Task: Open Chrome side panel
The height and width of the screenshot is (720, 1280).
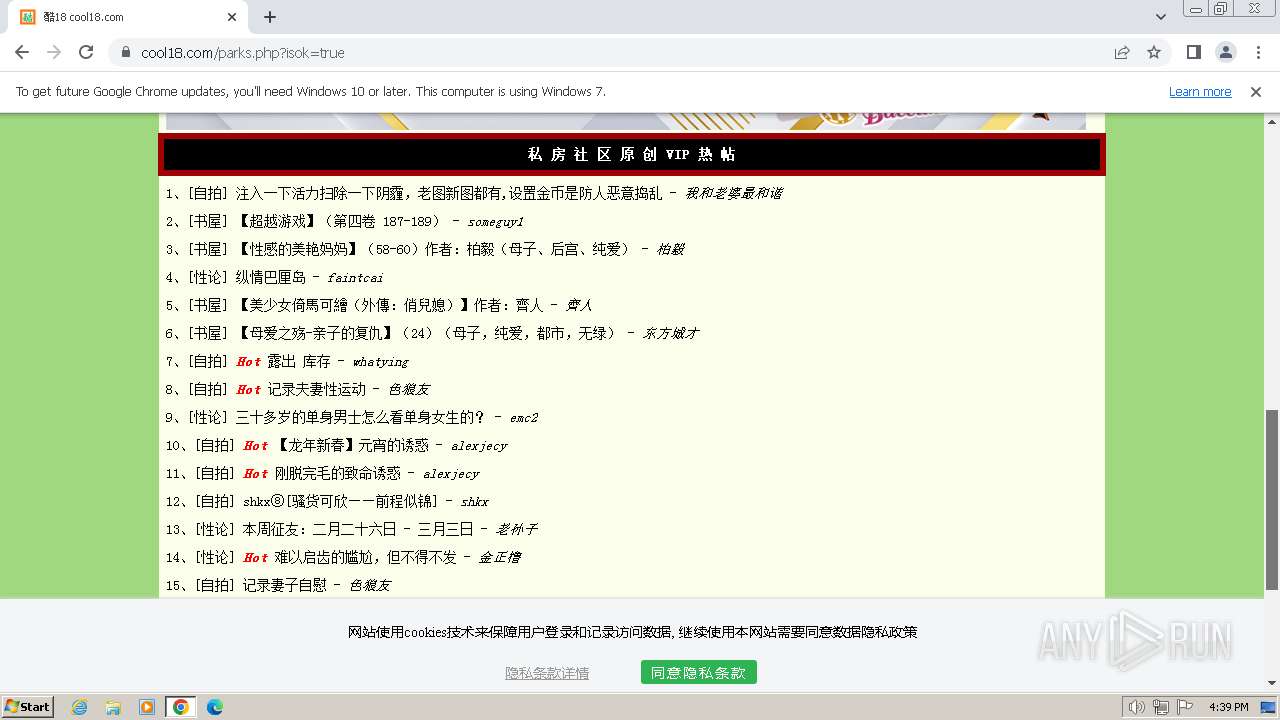Action: (1193, 52)
